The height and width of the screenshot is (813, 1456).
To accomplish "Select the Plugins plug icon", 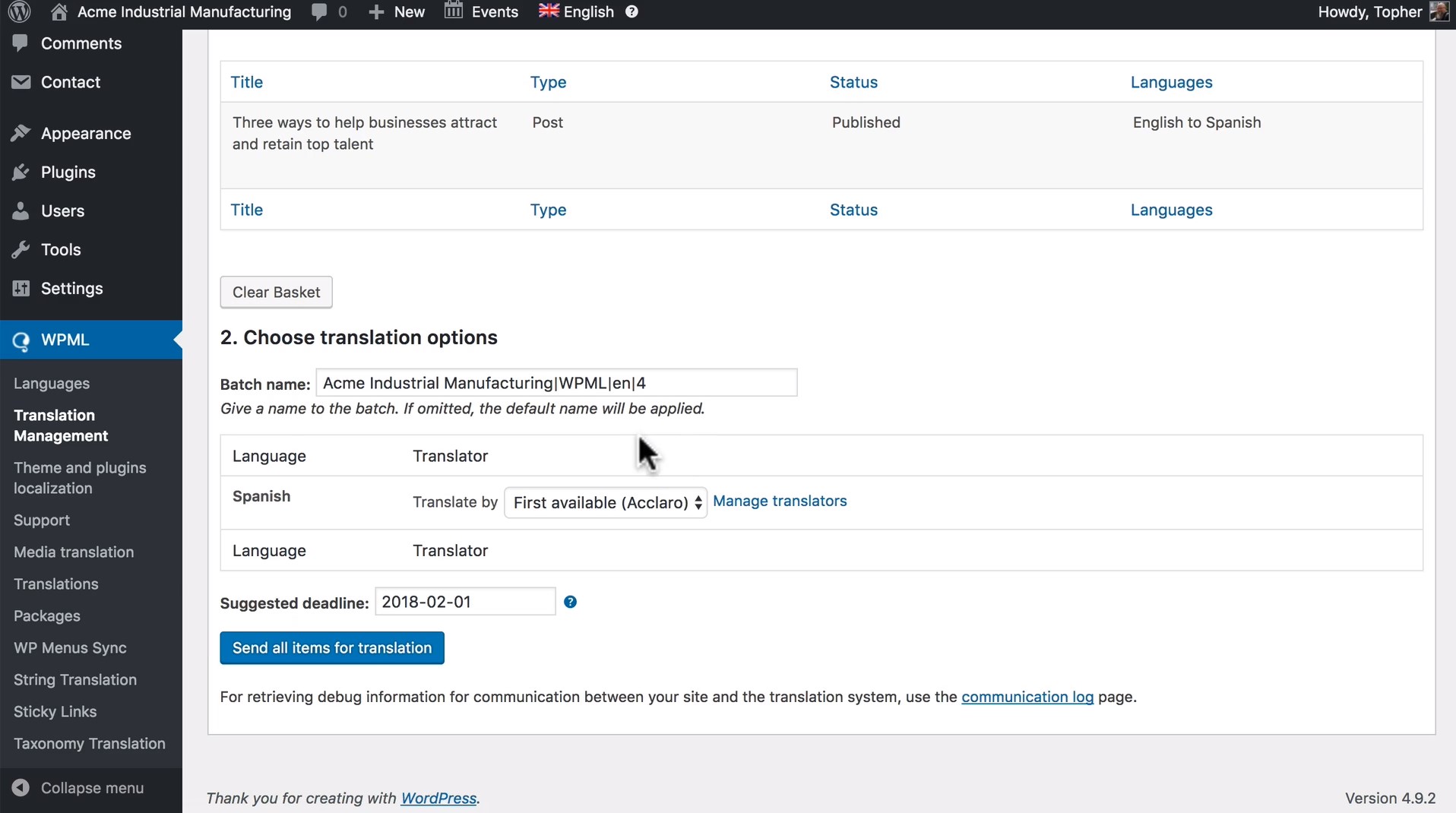I will click(21, 172).
